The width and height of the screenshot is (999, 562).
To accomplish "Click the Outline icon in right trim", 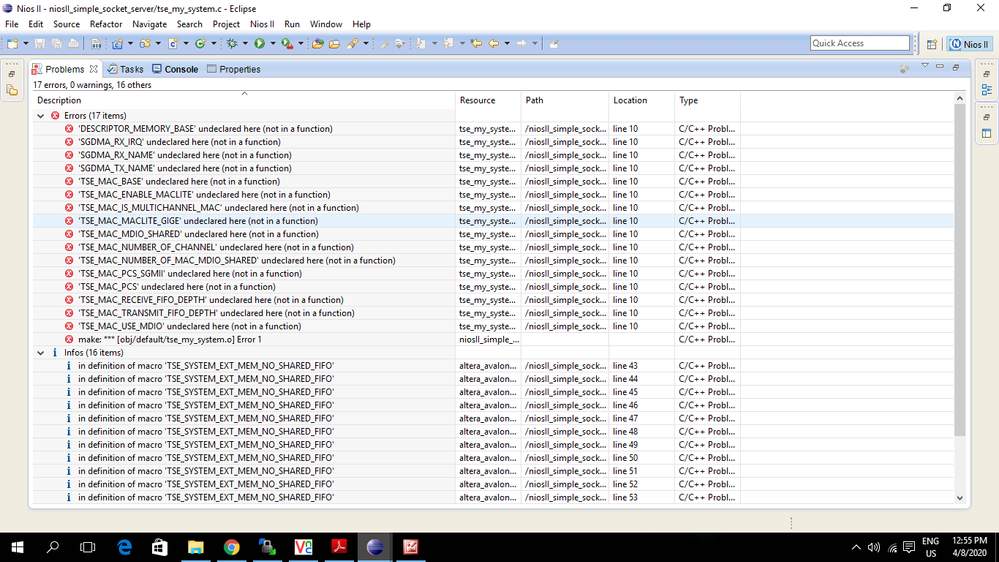I will [986, 90].
